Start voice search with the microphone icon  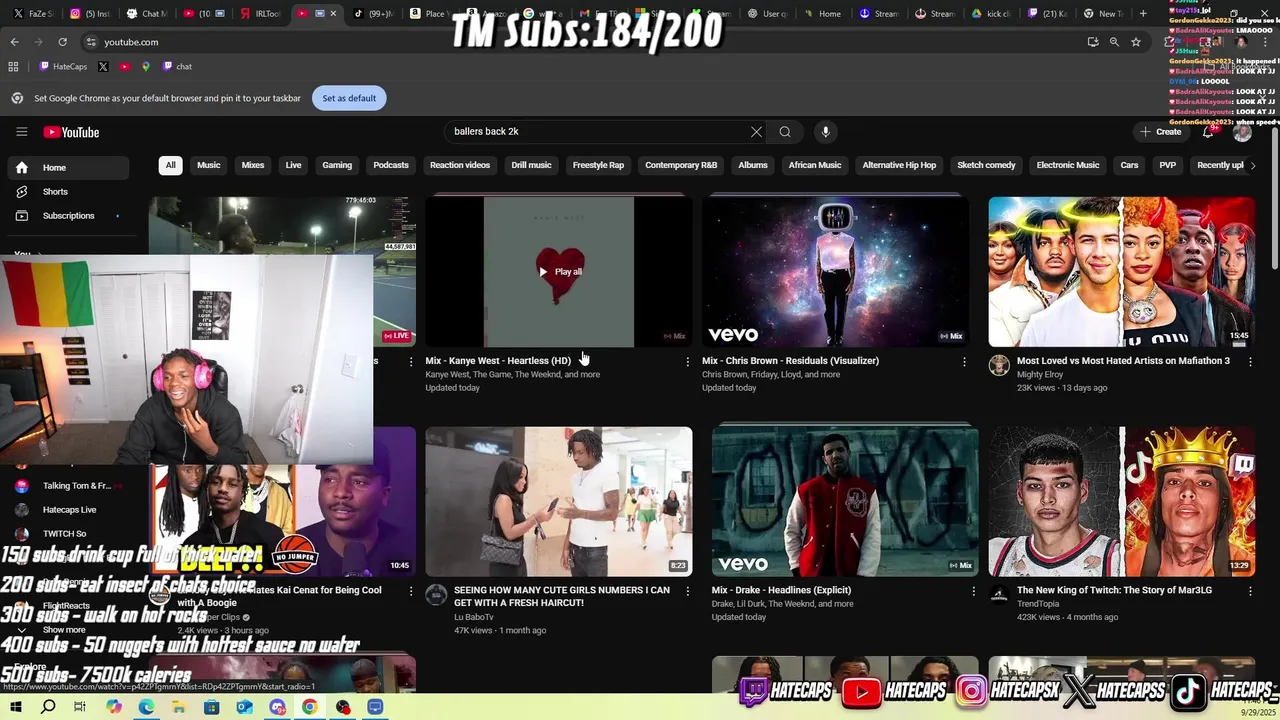[x=825, y=132]
